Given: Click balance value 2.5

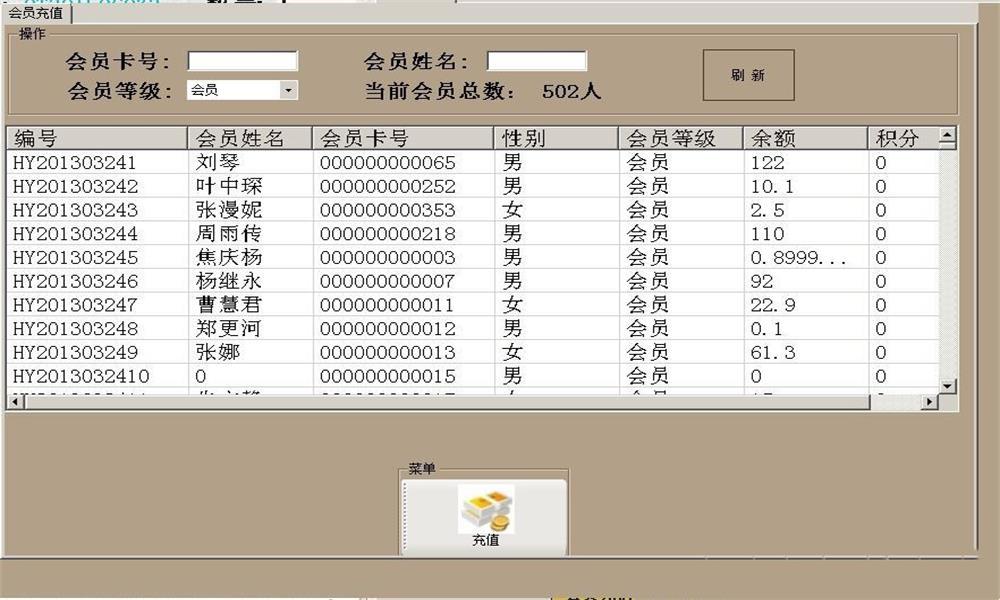Looking at the screenshot, I should [767, 210].
